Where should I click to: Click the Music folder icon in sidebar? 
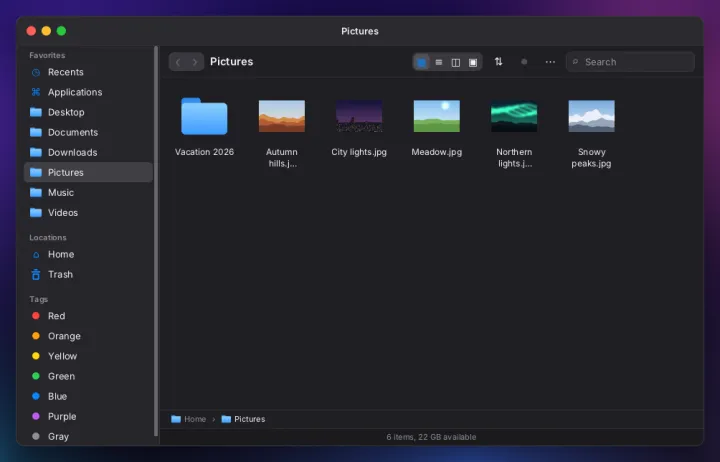tap(36, 192)
